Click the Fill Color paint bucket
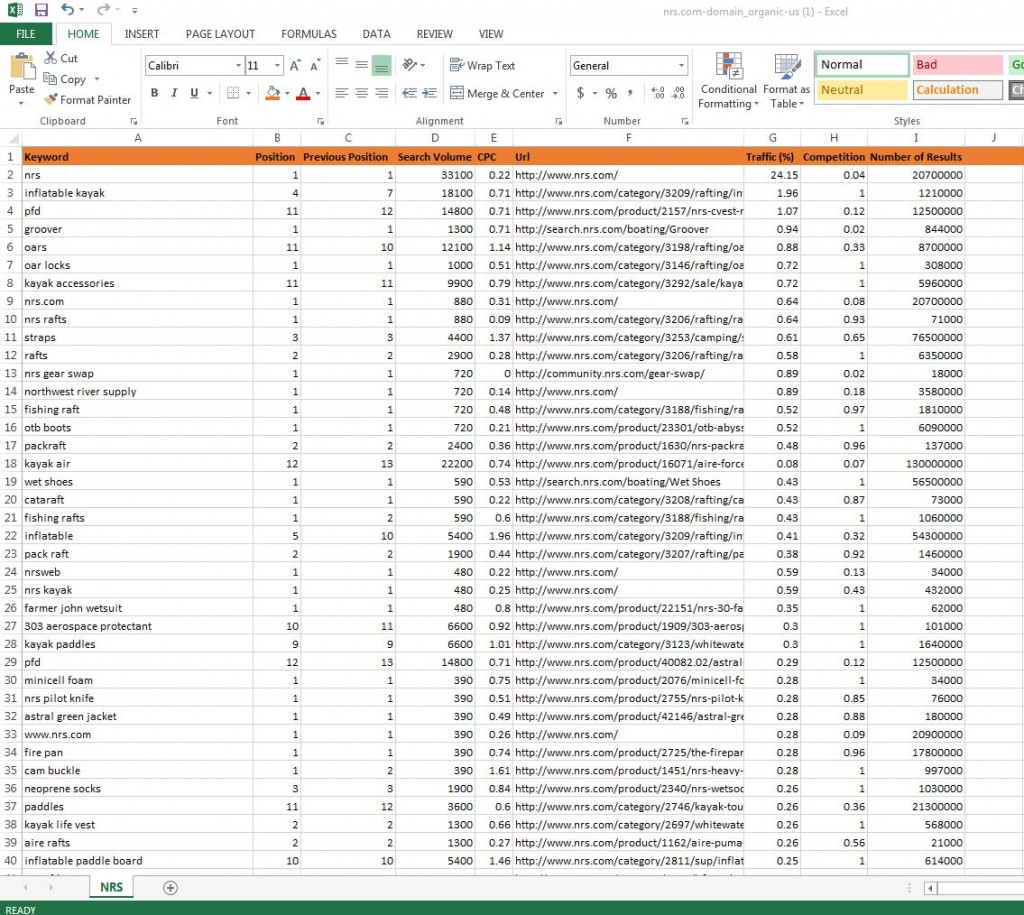This screenshot has width=1024, height=915. click(272, 94)
